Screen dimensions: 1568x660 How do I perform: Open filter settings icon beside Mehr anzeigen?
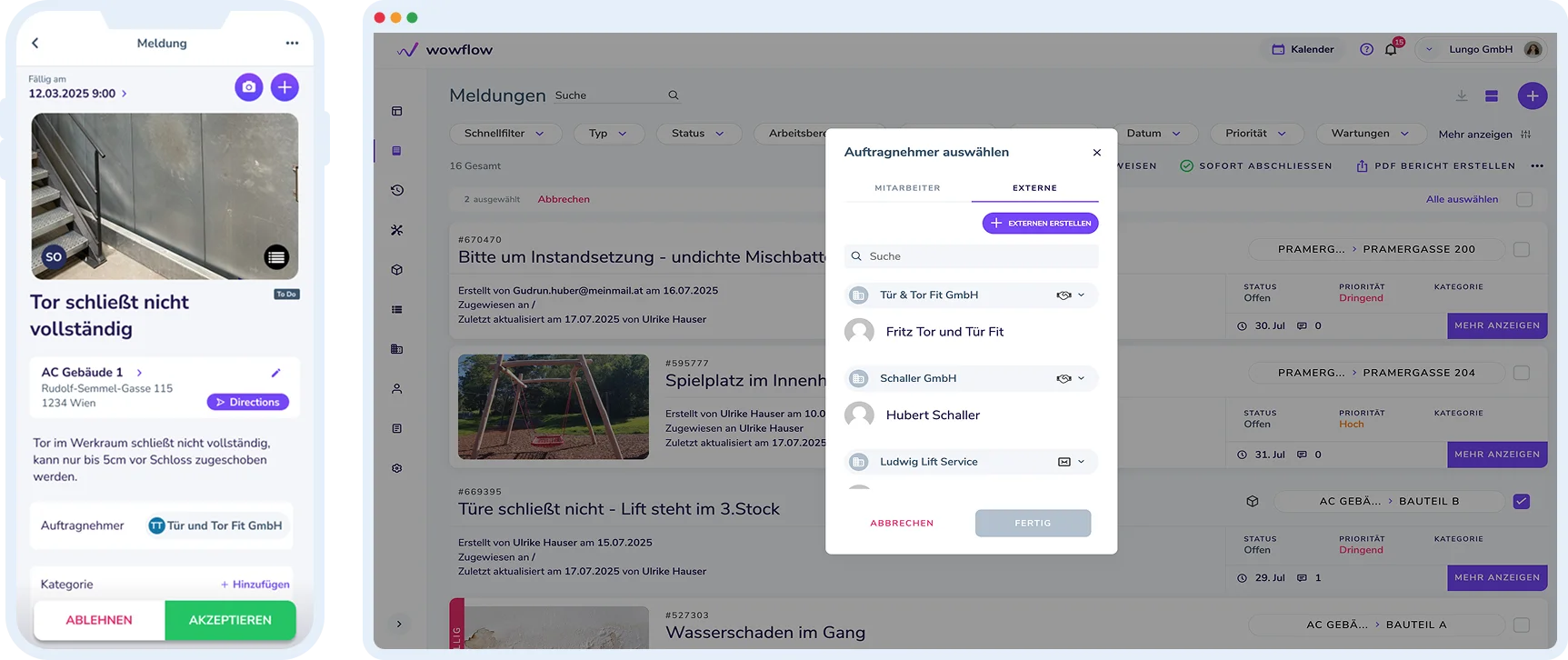1526,135
